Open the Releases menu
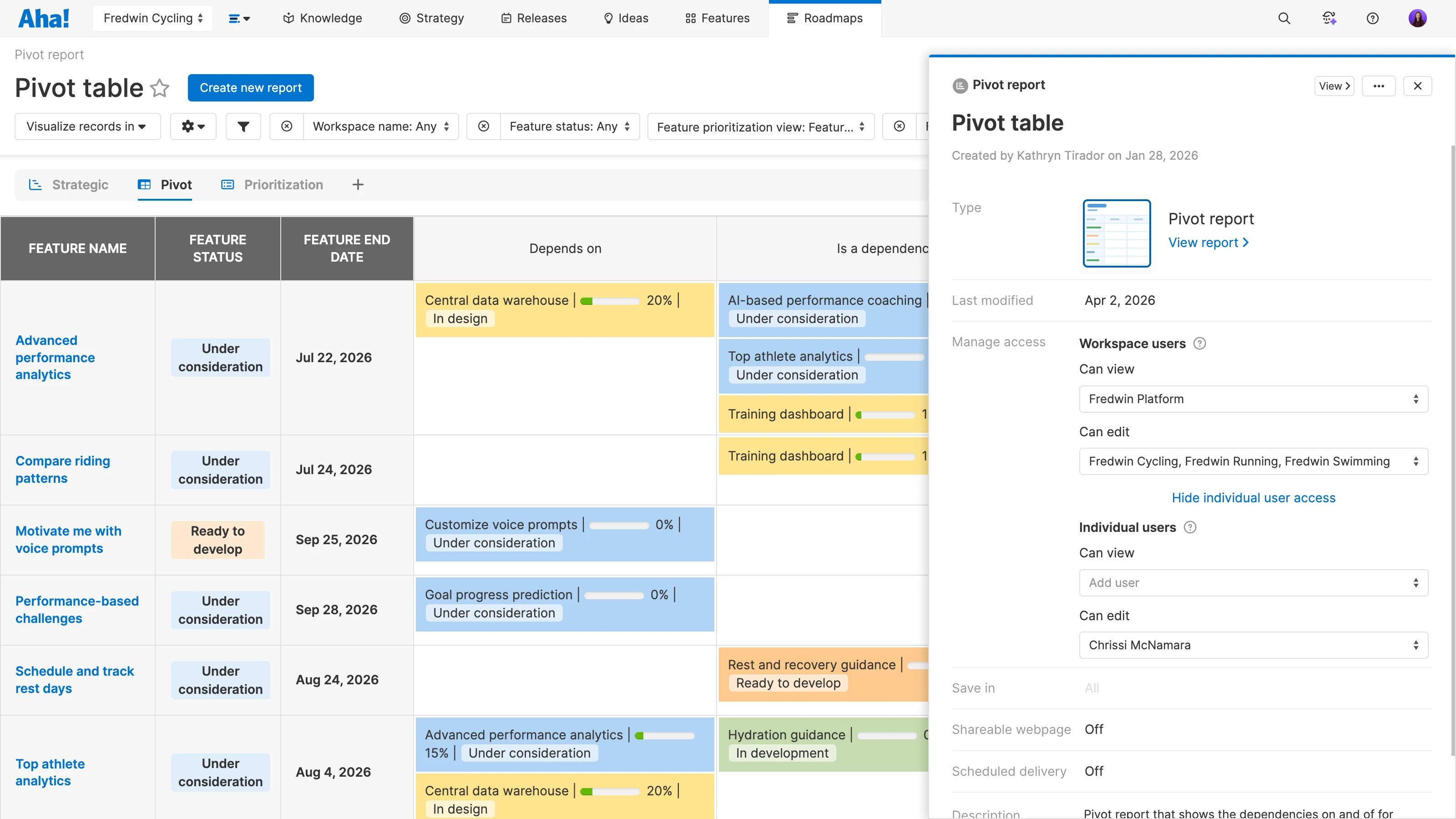The height and width of the screenshot is (819, 1456). 534,18
